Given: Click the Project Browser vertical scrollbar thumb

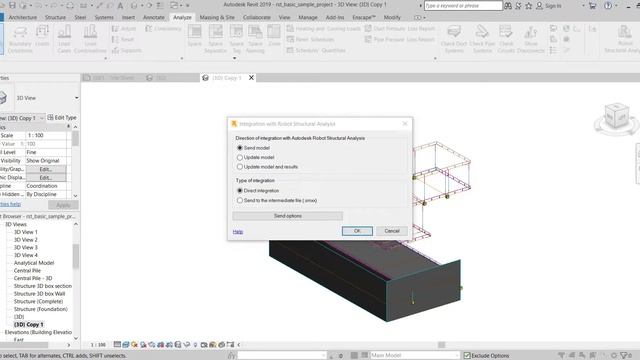Looking at the screenshot, I should 76,256.
